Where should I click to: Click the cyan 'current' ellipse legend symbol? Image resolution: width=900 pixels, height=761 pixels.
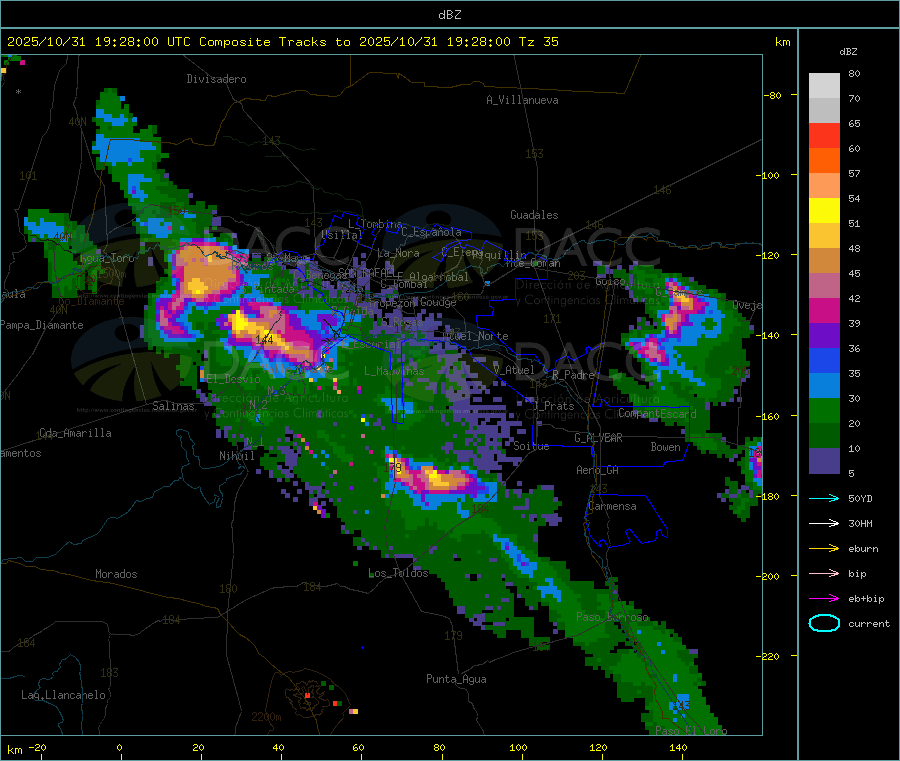pyautogui.click(x=824, y=623)
